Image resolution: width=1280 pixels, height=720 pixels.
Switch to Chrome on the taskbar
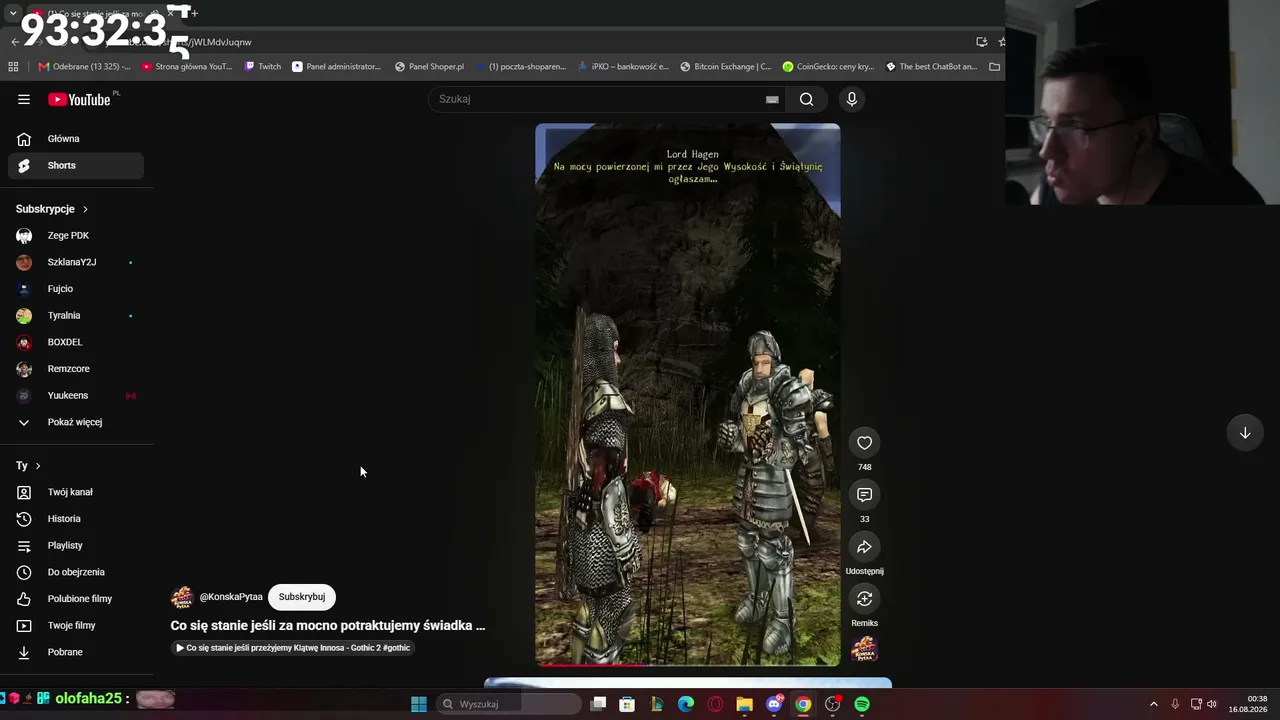coord(803,704)
